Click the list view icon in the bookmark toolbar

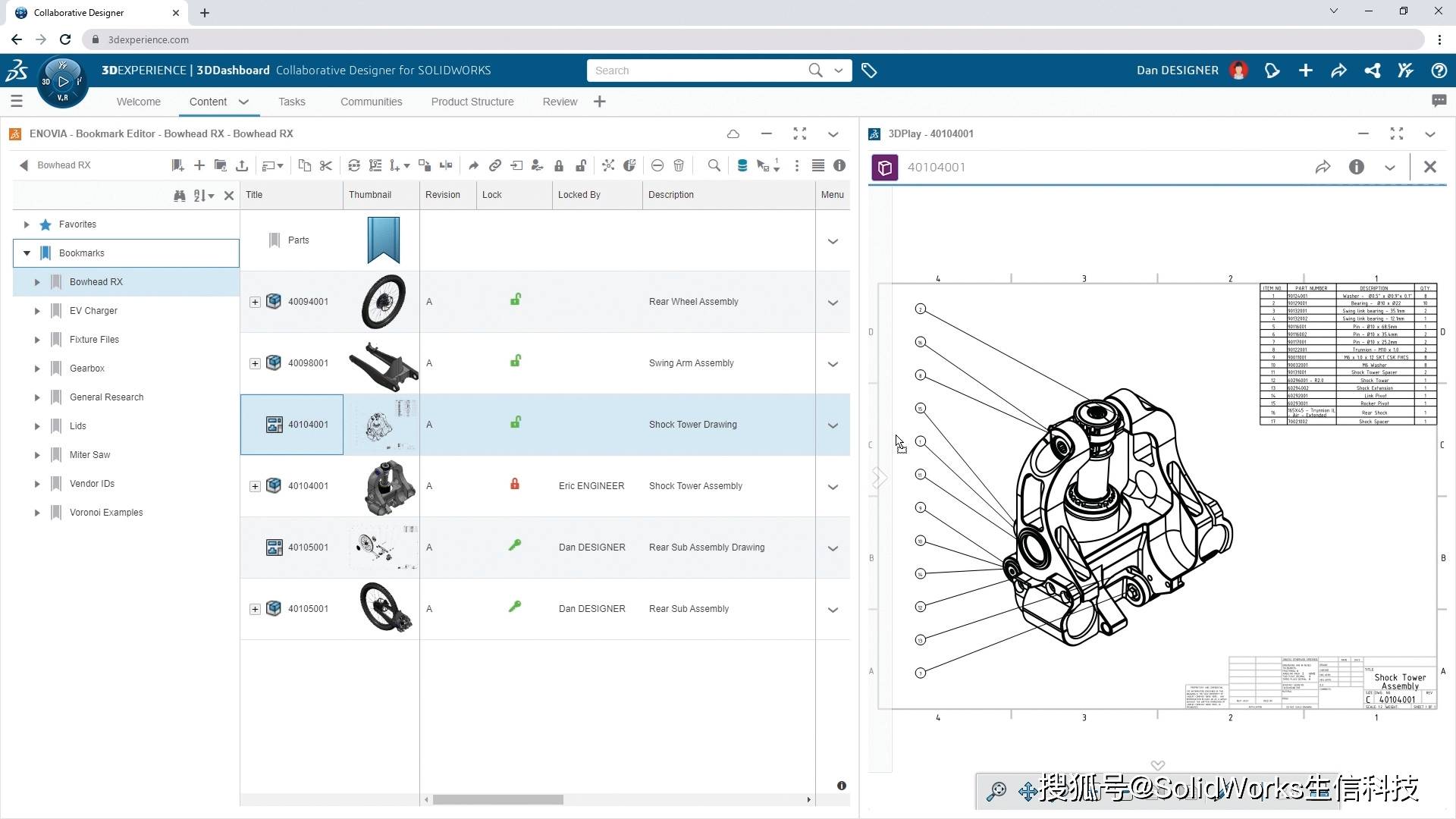coord(818,165)
